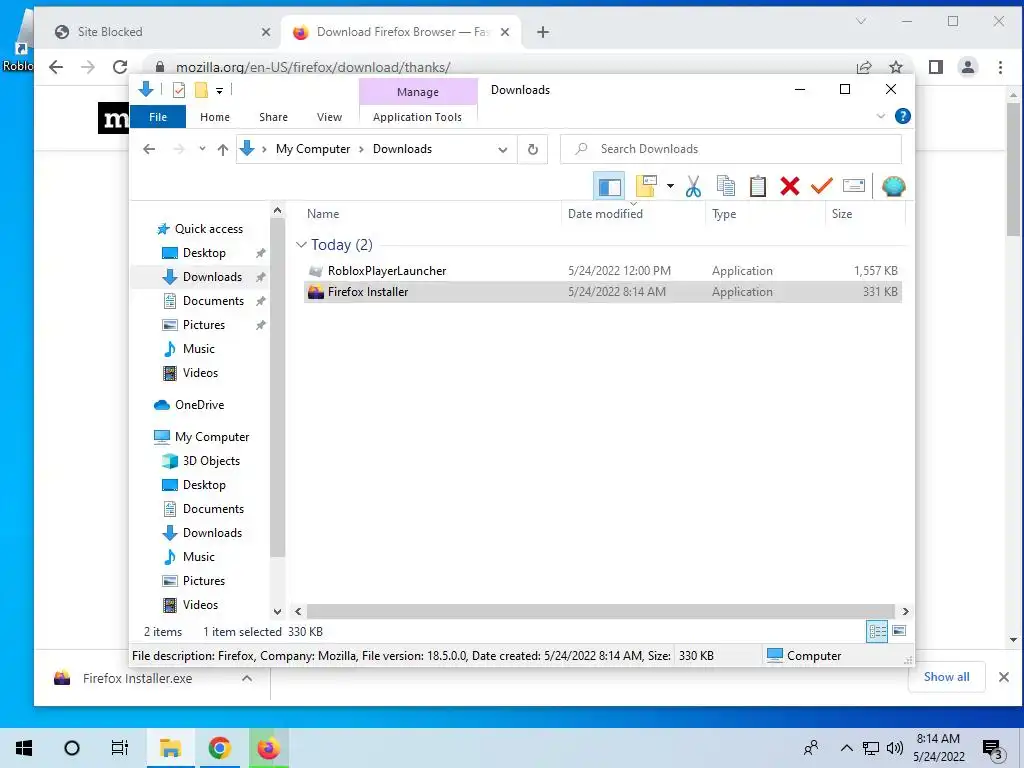Collapse the Today (2) group

pos(301,245)
